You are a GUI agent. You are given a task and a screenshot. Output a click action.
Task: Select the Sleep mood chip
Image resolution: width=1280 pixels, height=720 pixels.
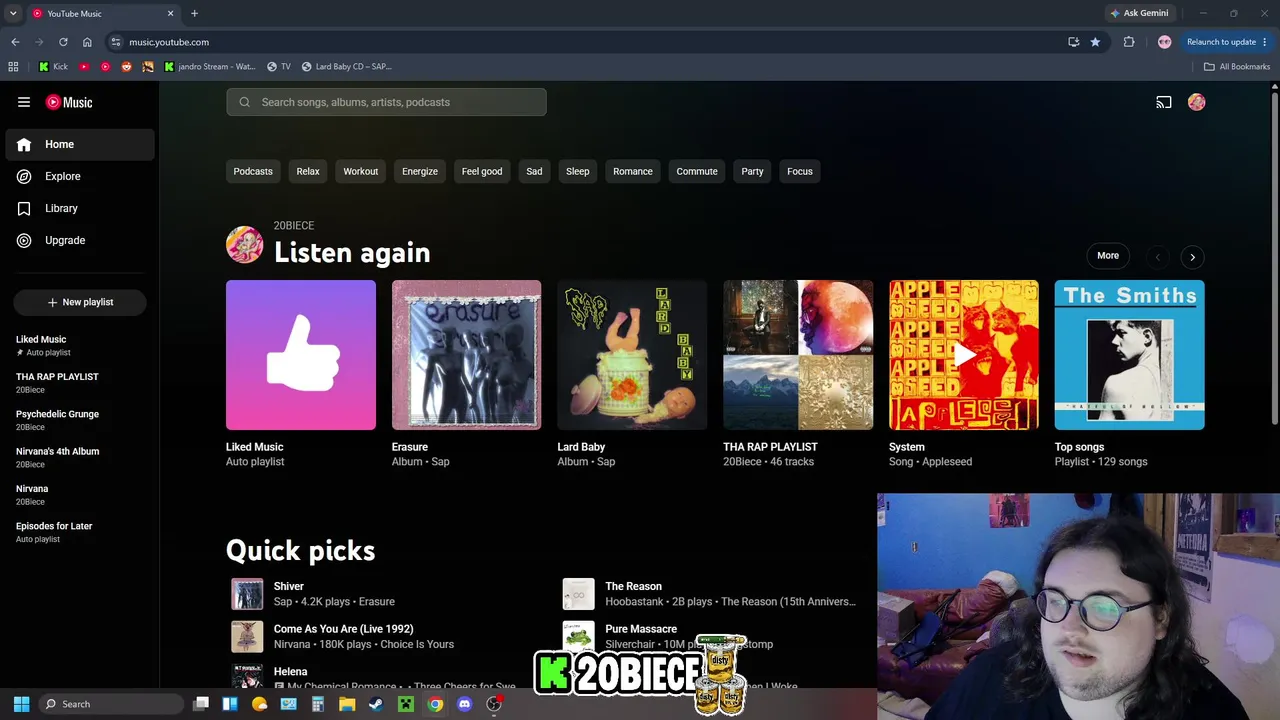pos(578,171)
